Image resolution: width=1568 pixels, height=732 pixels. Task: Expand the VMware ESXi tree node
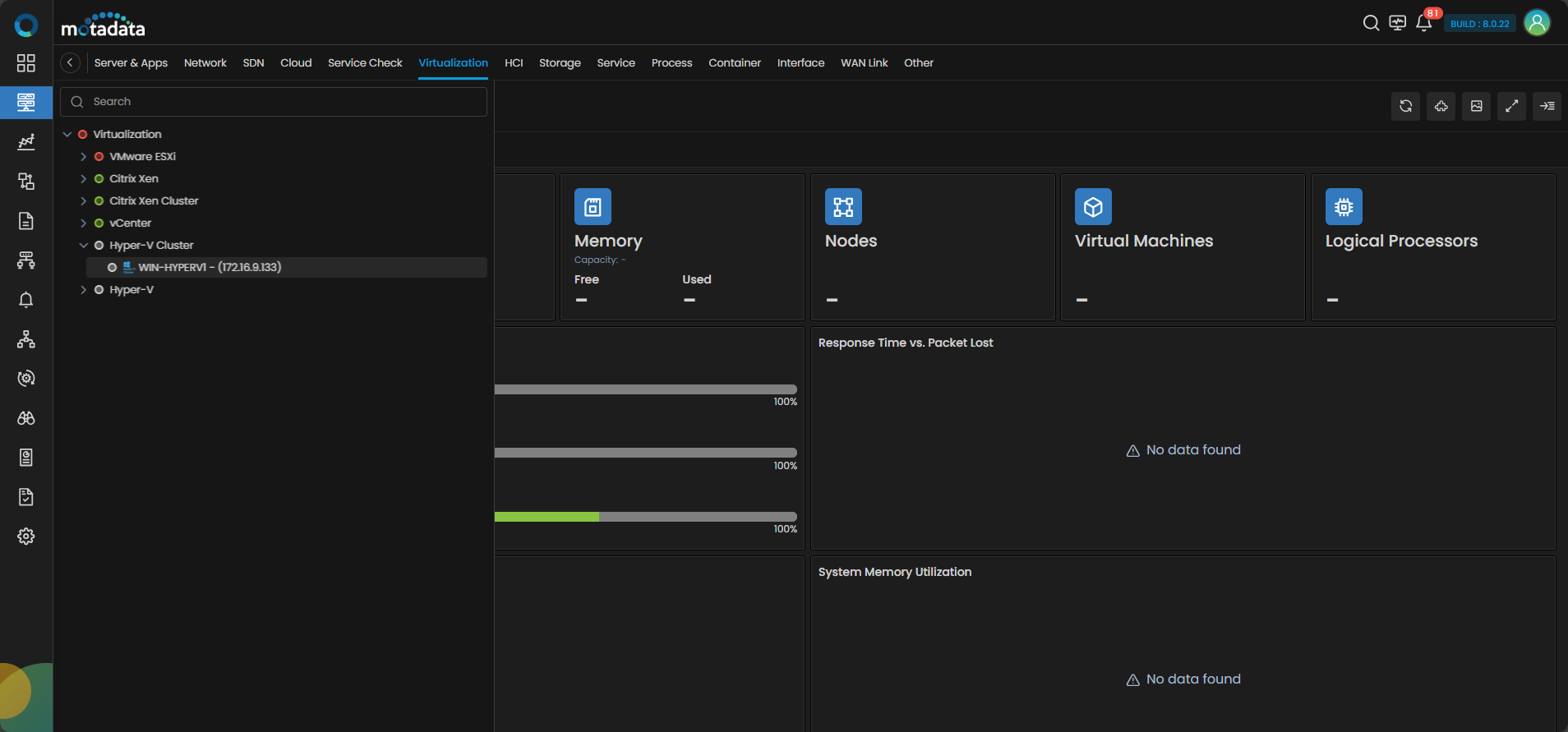click(x=83, y=156)
